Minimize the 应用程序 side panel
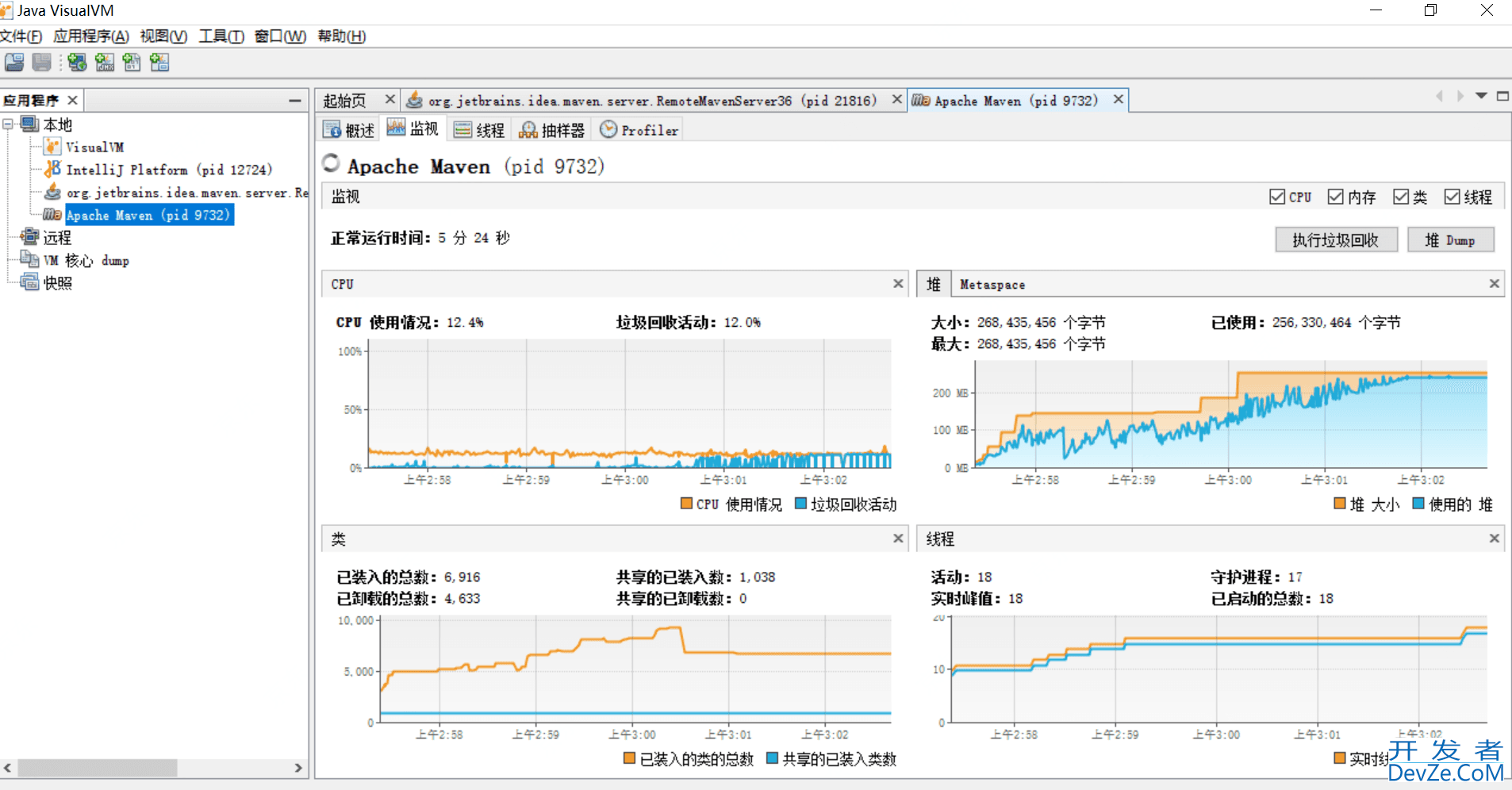This screenshot has width=1512, height=790. (x=295, y=101)
